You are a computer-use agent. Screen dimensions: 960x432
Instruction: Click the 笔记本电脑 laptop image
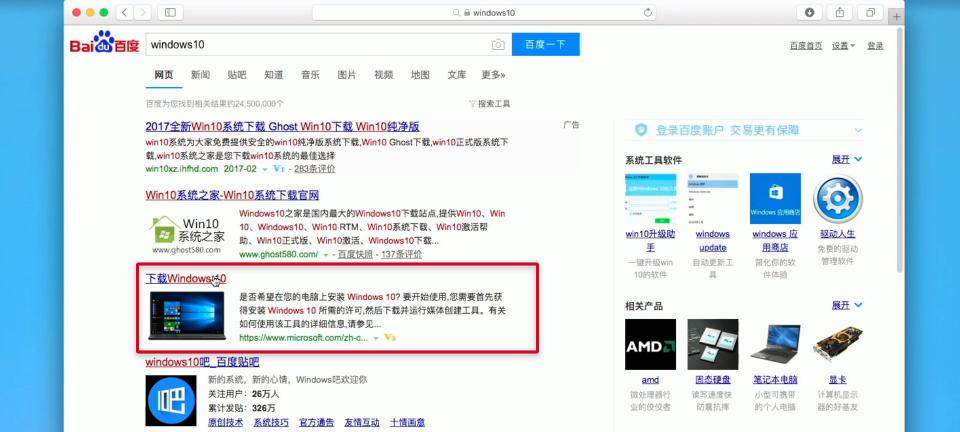coord(775,344)
